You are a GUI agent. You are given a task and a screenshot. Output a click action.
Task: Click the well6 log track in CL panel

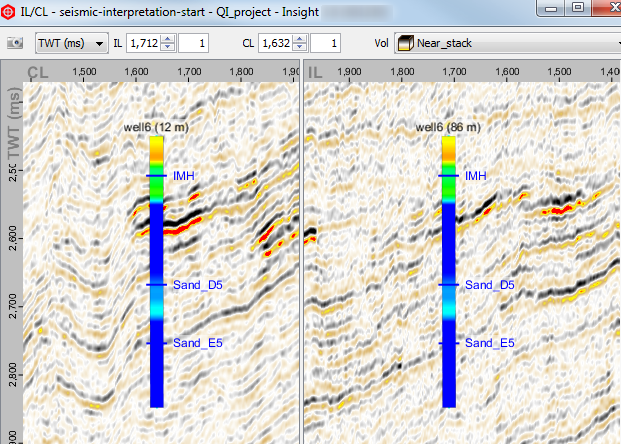click(156, 271)
